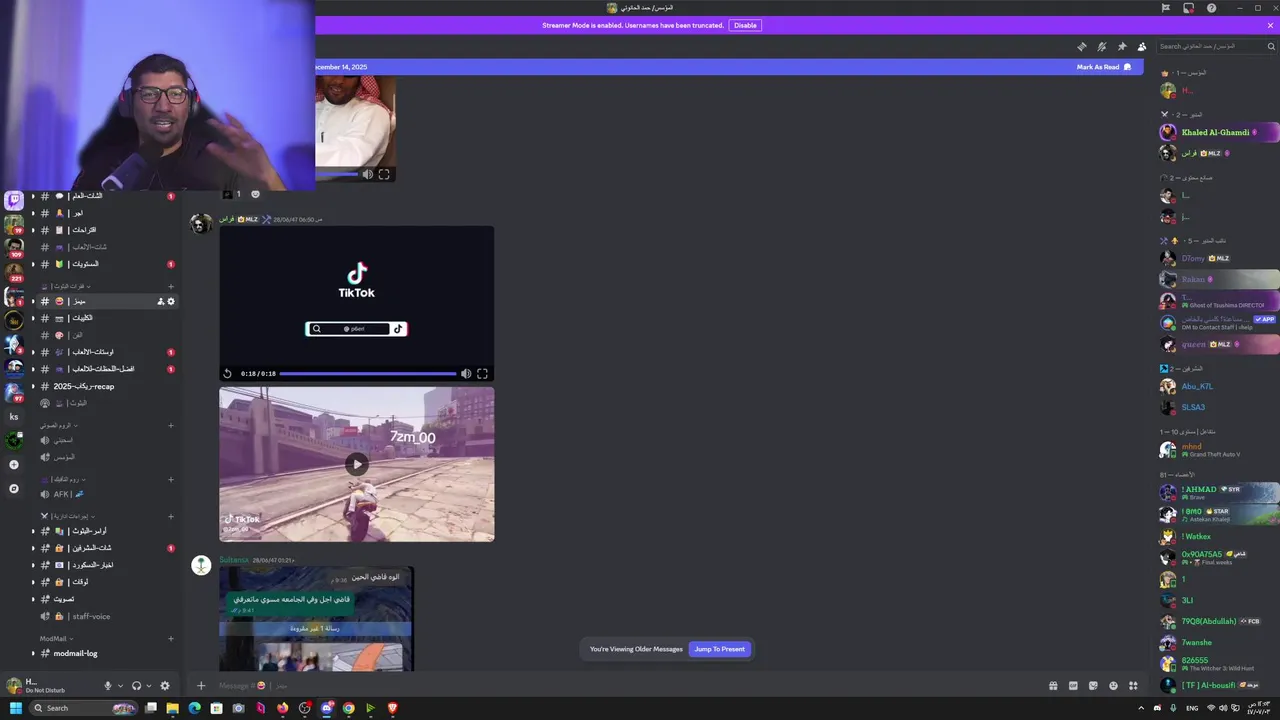Fullscreen the top cropped video
This screenshot has height=720, width=1280.
(x=384, y=174)
